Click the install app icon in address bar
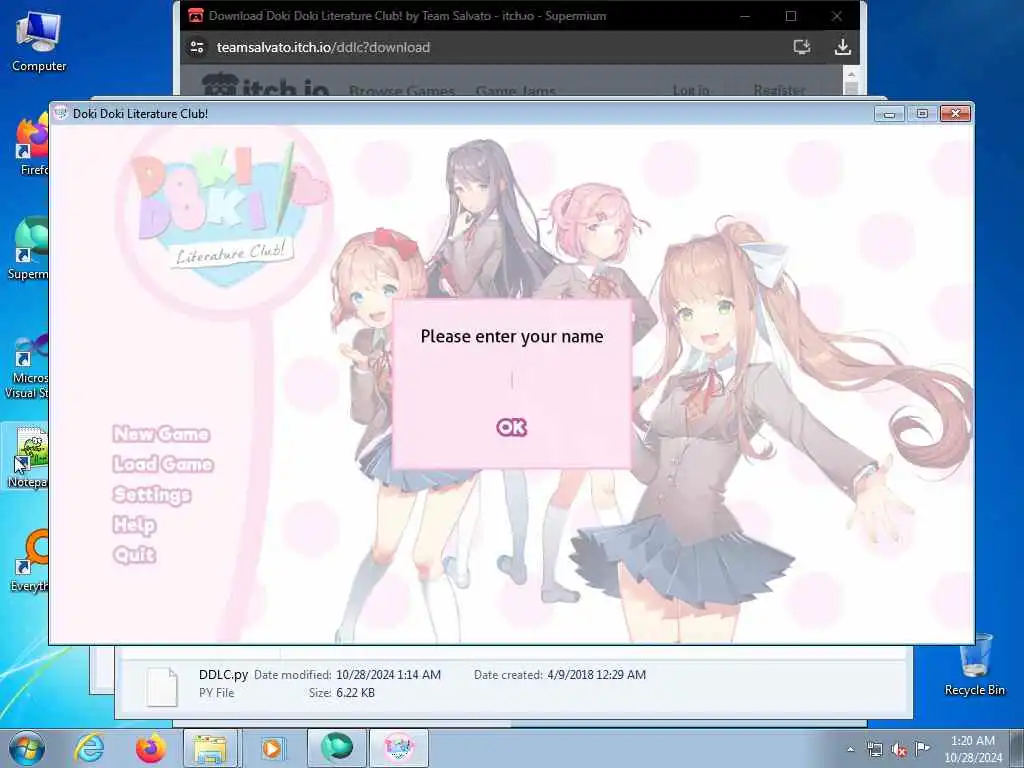 click(802, 47)
